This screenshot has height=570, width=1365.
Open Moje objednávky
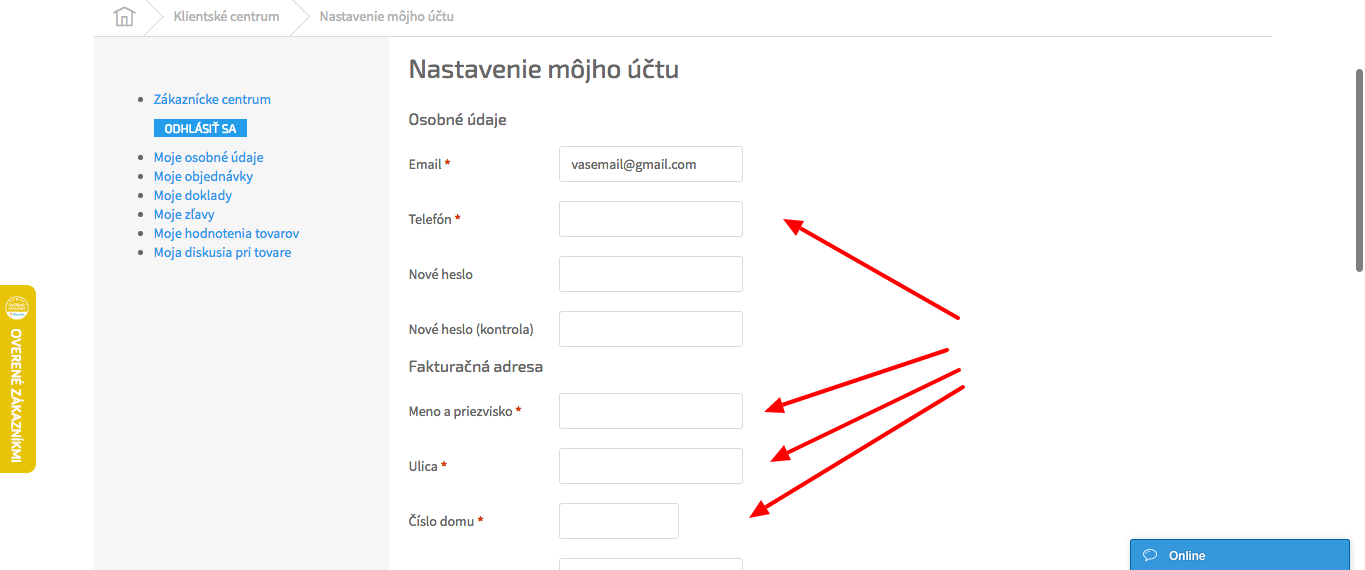point(203,176)
